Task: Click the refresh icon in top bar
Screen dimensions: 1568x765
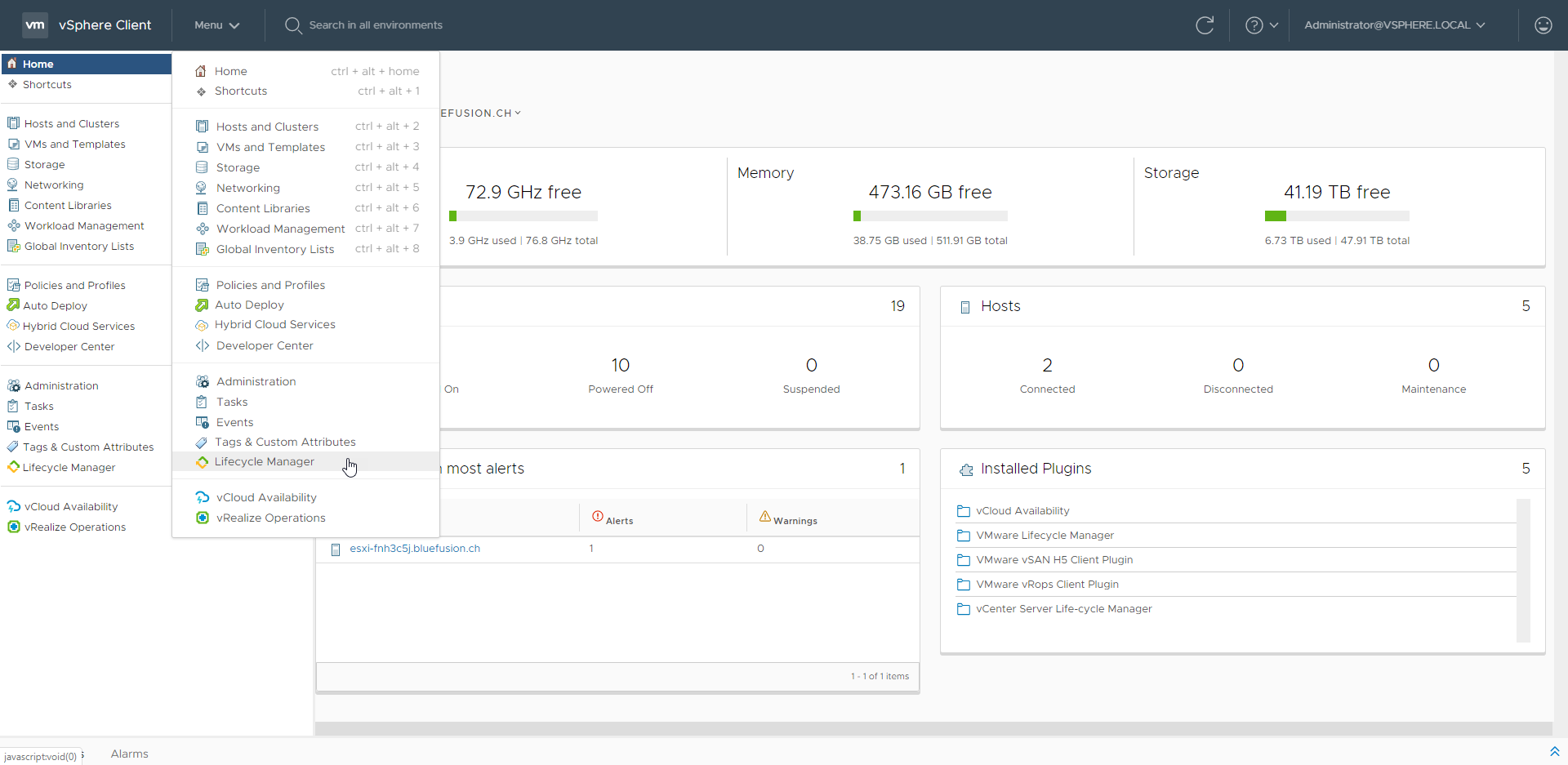Action: 1205,25
